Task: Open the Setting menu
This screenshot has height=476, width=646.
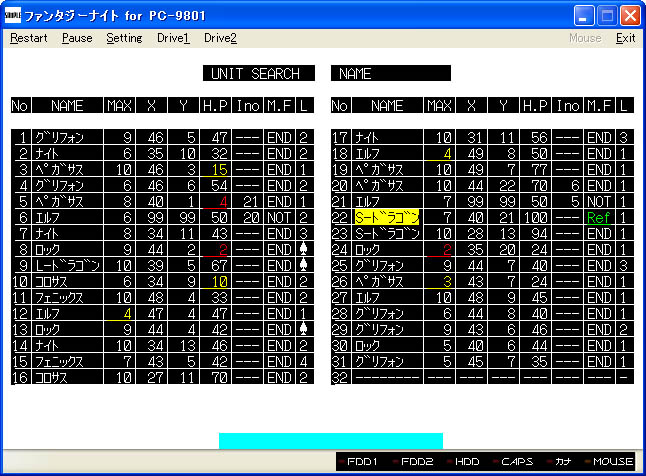Action: point(124,38)
